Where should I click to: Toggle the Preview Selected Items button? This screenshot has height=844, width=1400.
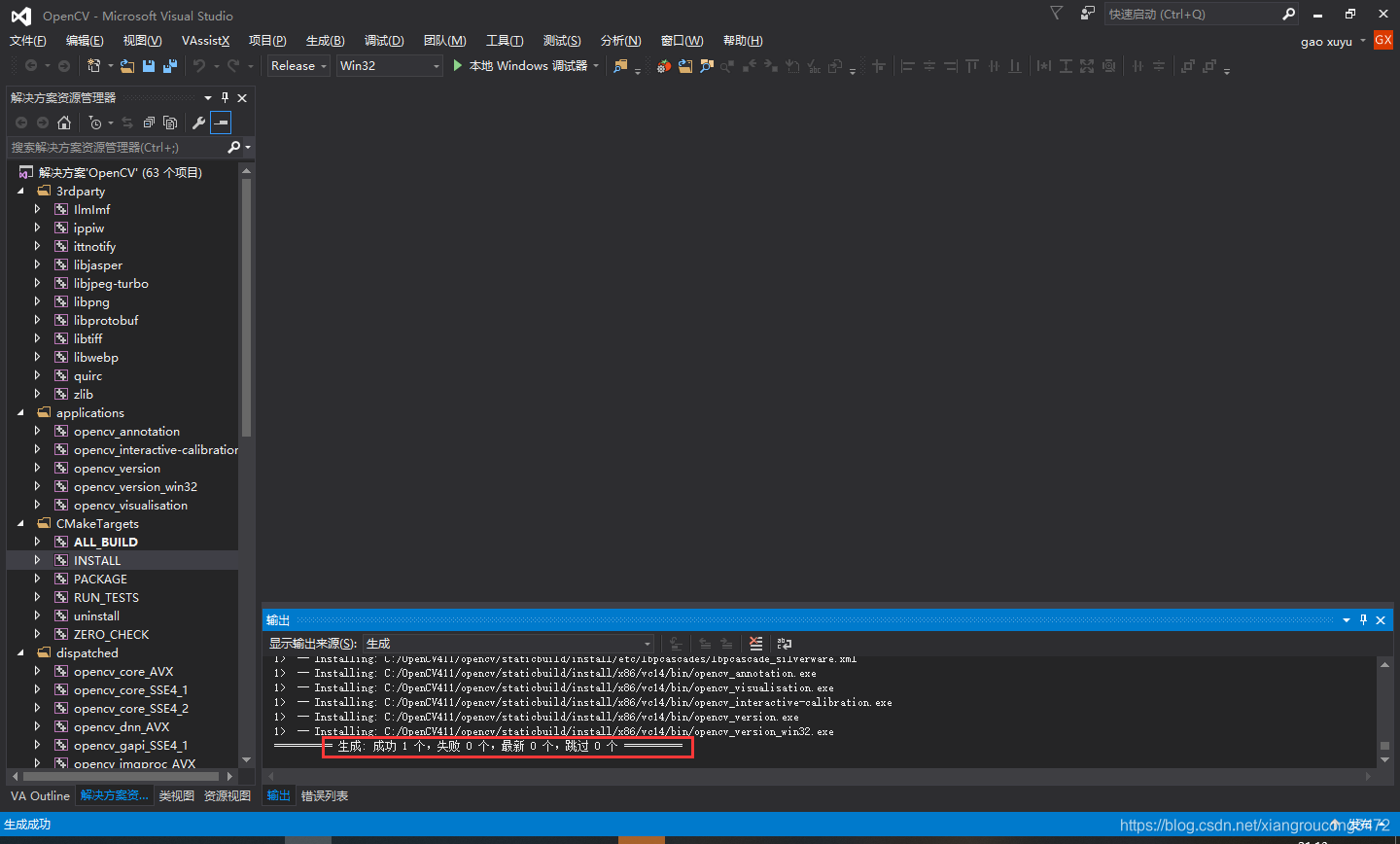221,123
